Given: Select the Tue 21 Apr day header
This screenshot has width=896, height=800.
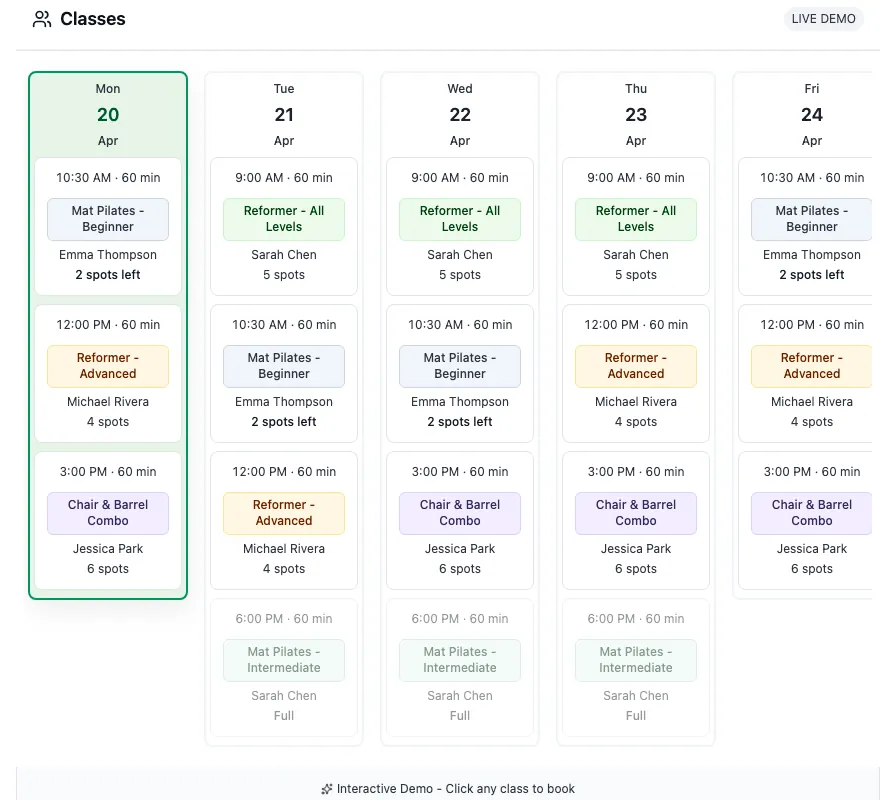Looking at the screenshot, I should coord(283,114).
